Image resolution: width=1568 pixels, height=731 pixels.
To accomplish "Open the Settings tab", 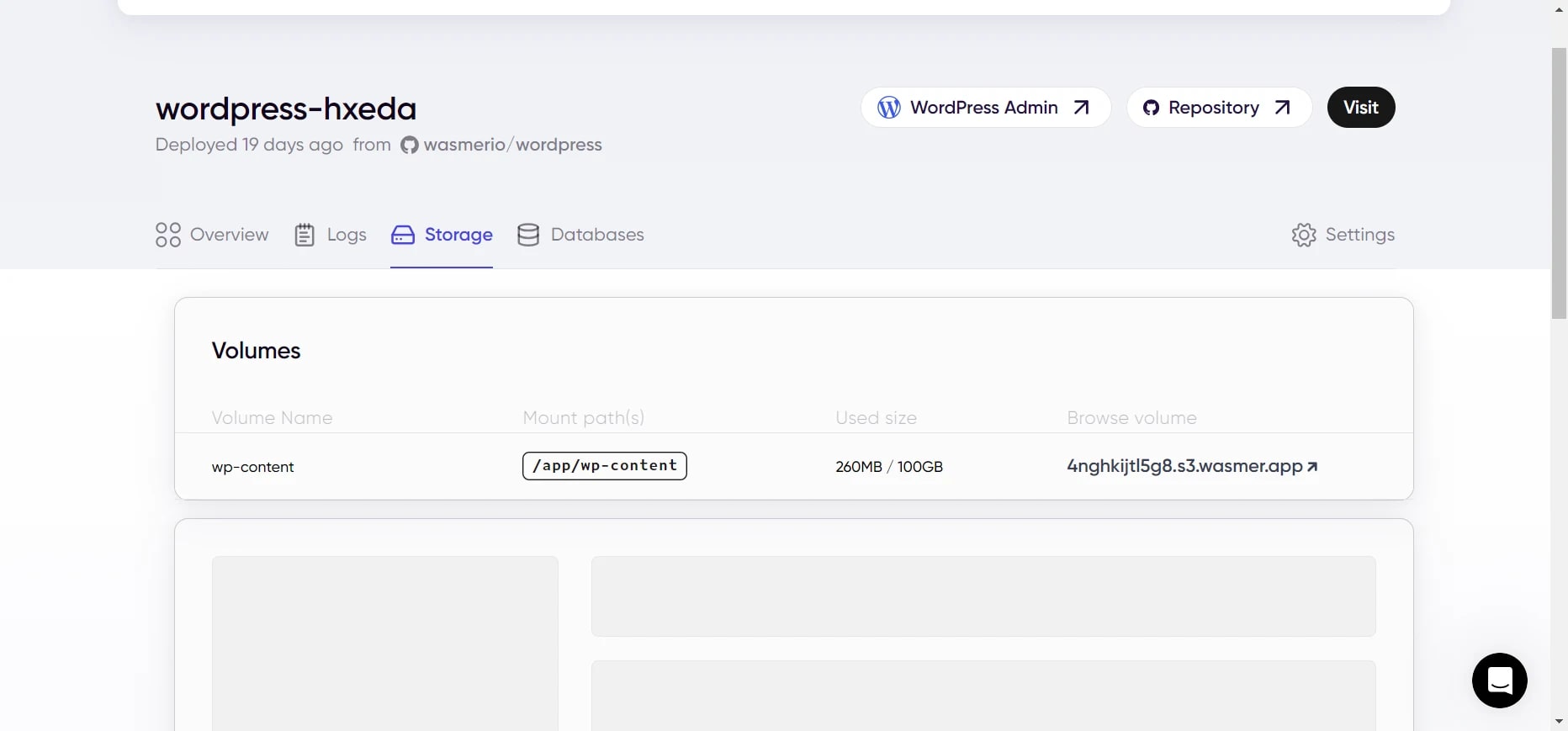I will tap(1343, 235).
